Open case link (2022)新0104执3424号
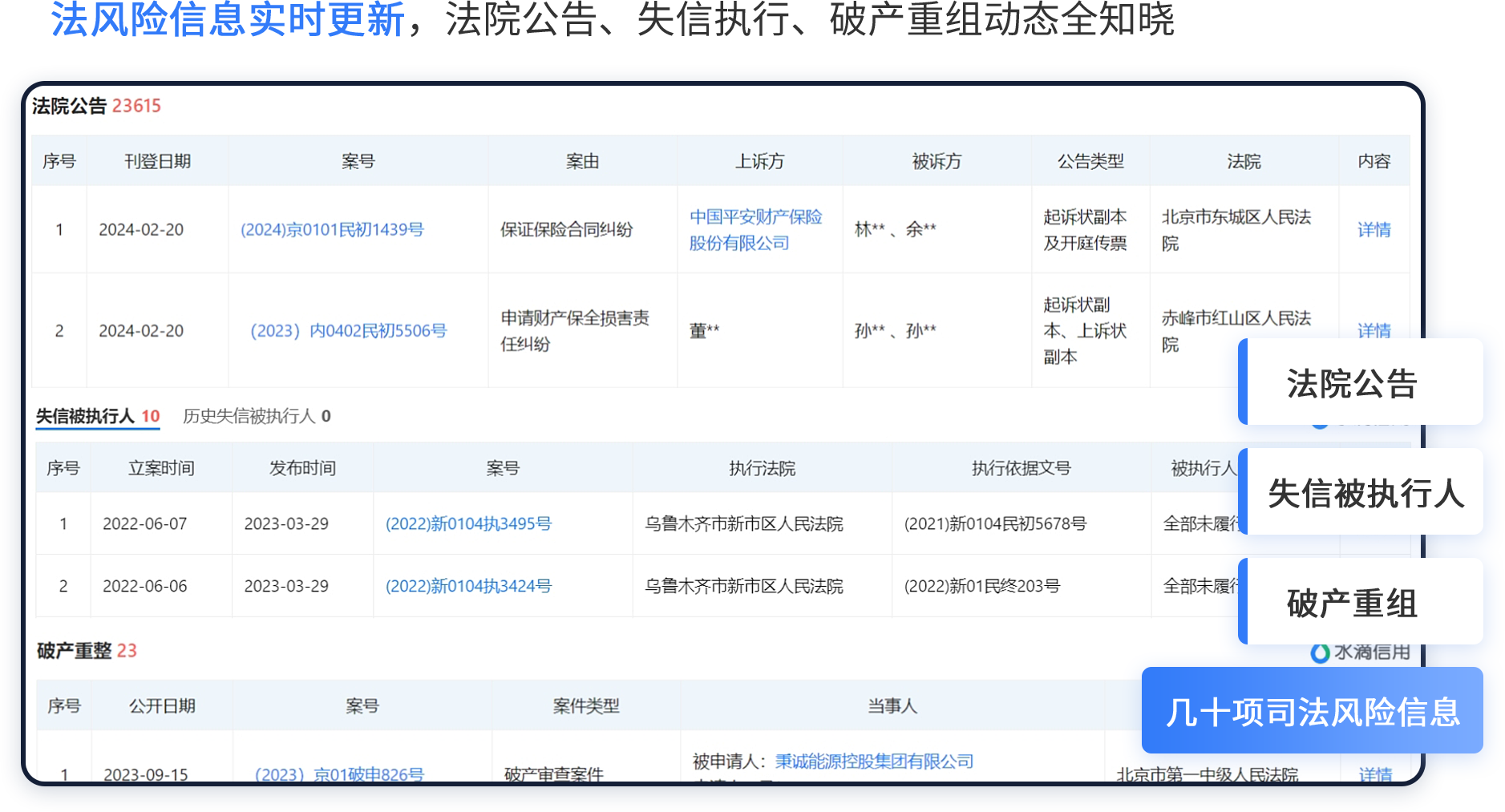Viewport: 1505px width, 812px height. 468,587
